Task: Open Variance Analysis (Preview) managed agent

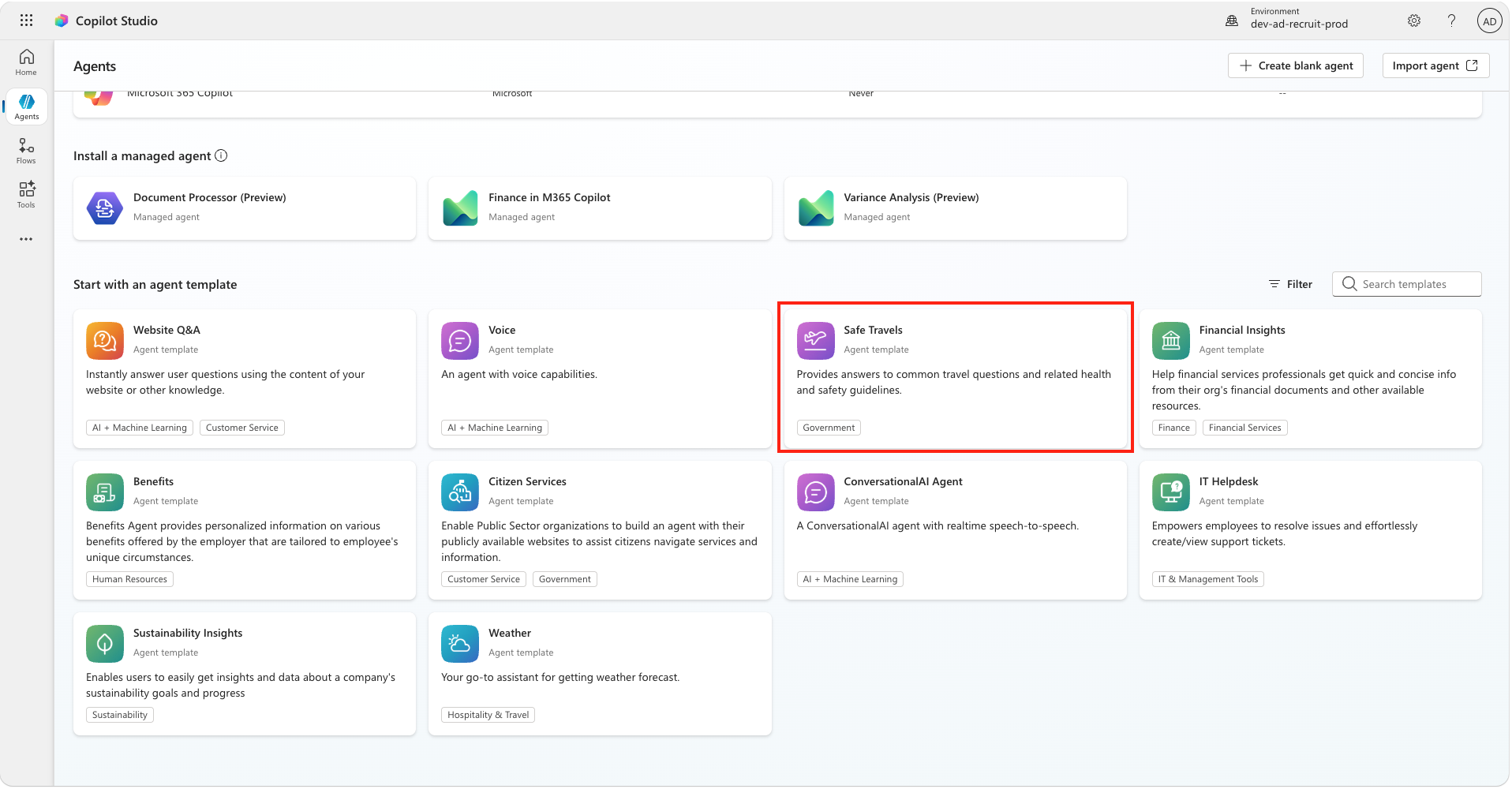Action: coord(956,208)
